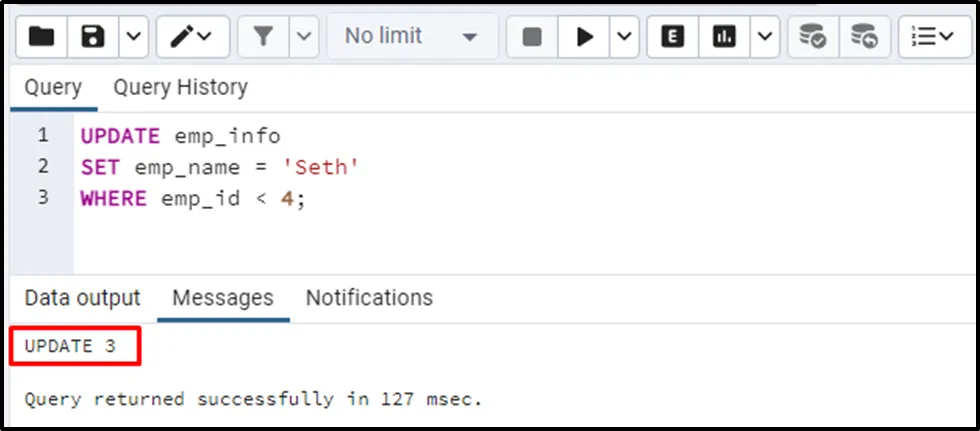Expand the filter options dropdown arrow
Viewport: 980px width, 431px height.
click(304, 37)
